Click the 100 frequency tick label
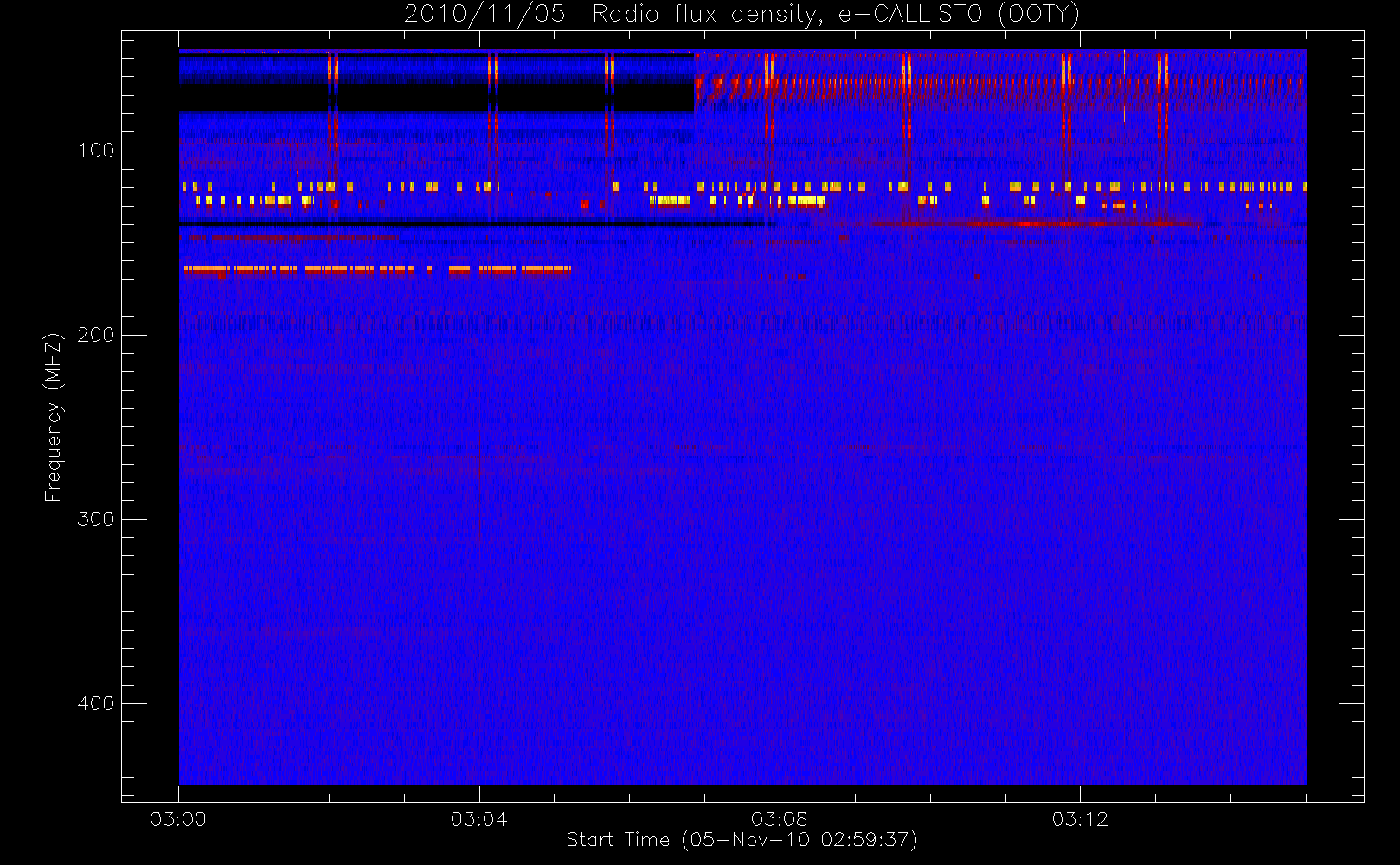 pos(96,151)
